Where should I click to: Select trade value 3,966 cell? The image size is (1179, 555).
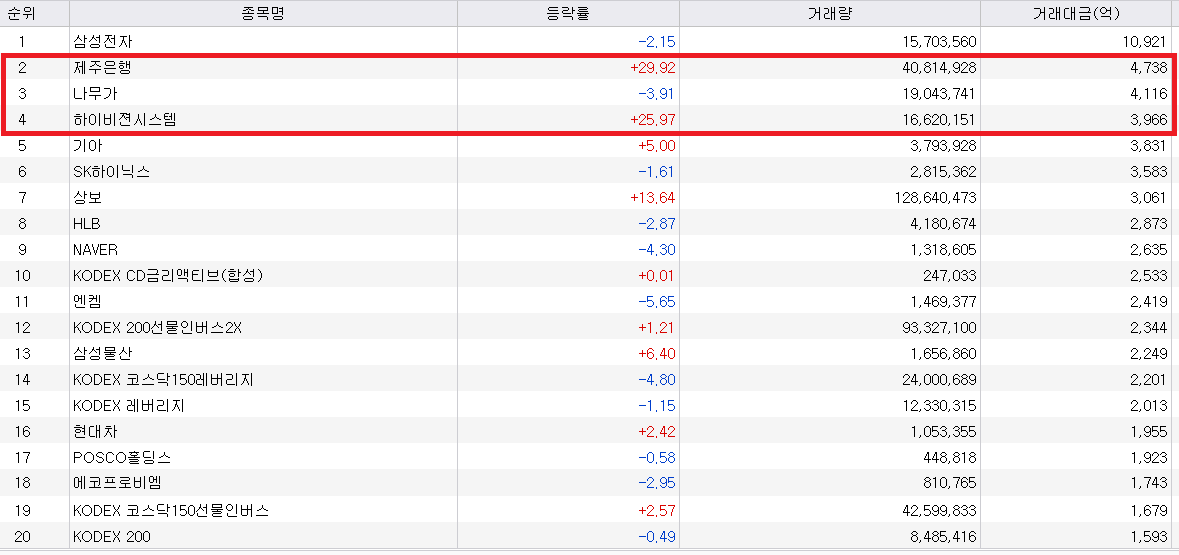[1149, 120]
